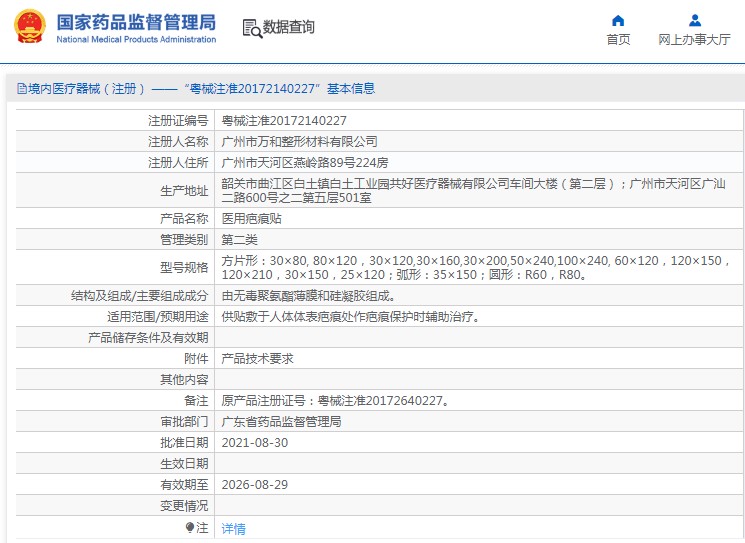745x543 pixels.
Task: Click registrant name 广州市万和整形材料有限公司
Action: click(299, 142)
